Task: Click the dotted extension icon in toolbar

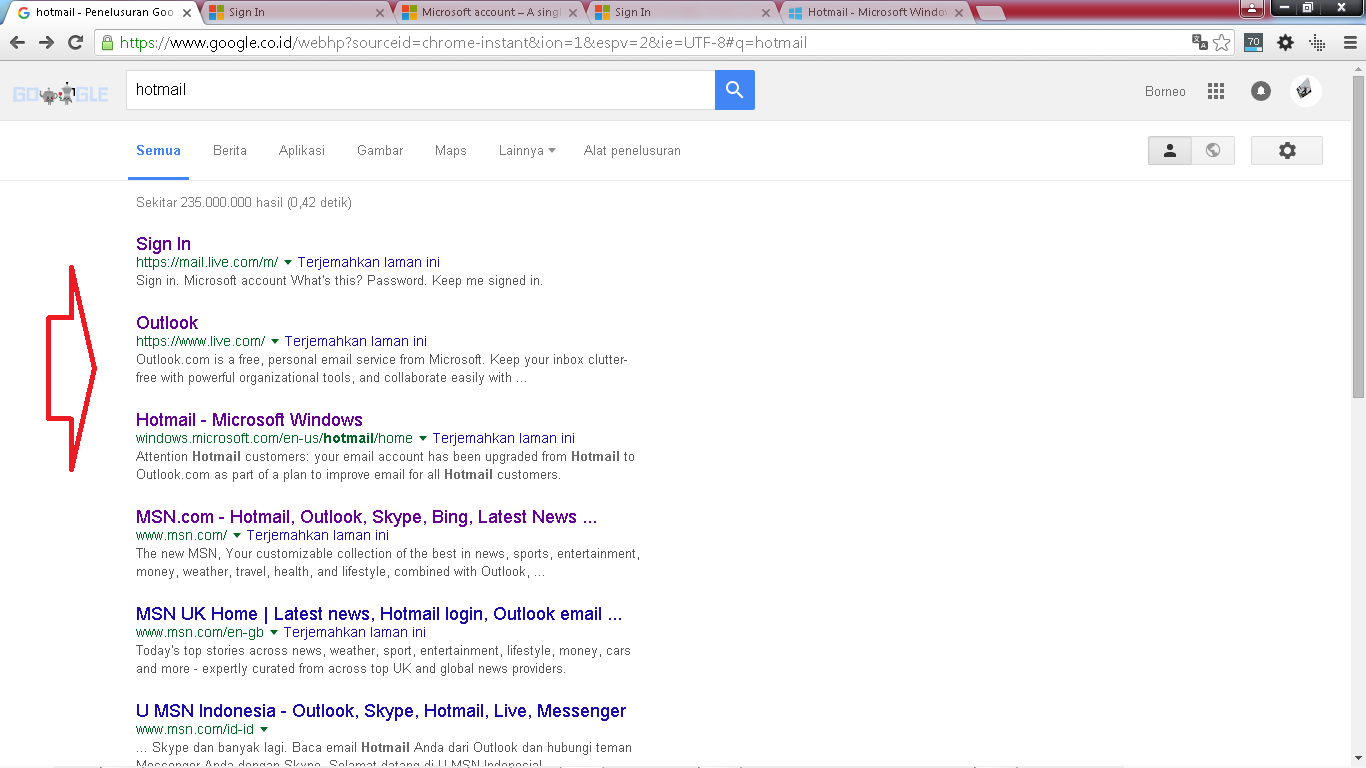Action: [x=1316, y=43]
